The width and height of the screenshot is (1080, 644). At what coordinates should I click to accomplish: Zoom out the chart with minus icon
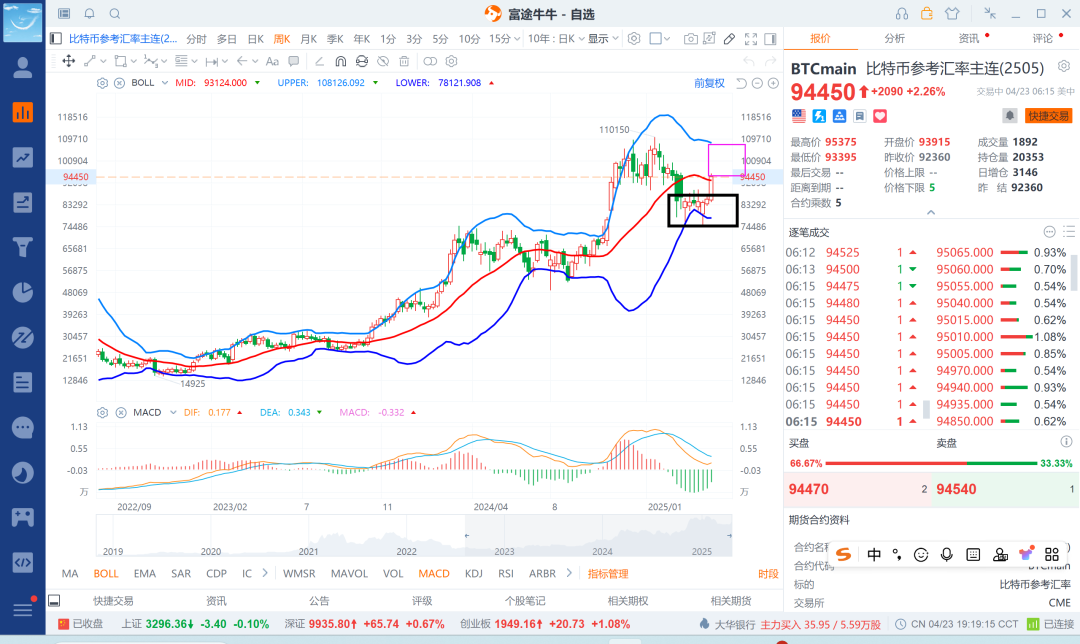(x=757, y=83)
